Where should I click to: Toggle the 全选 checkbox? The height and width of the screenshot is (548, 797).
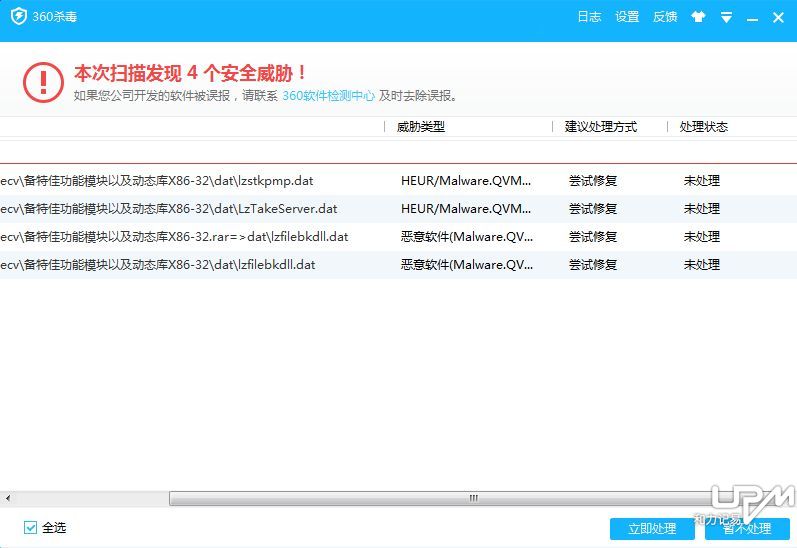point(30,528)
